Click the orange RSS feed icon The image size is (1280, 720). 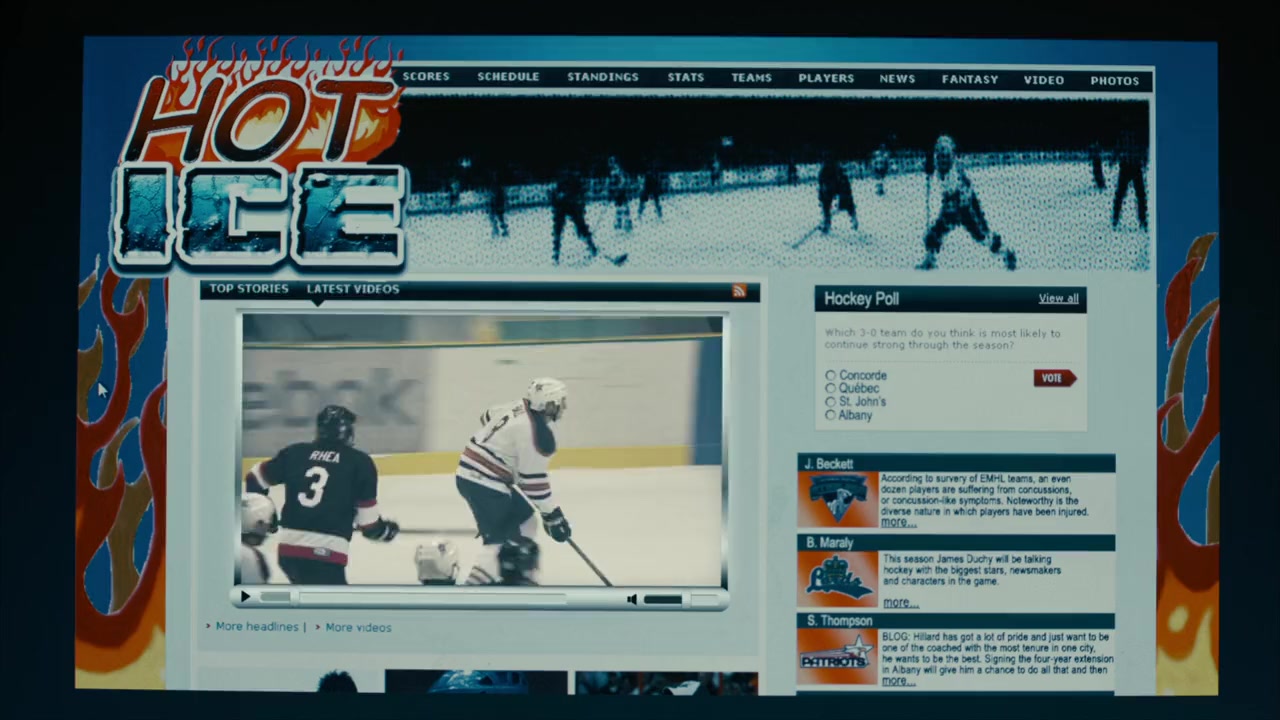[x=739, y=291]
